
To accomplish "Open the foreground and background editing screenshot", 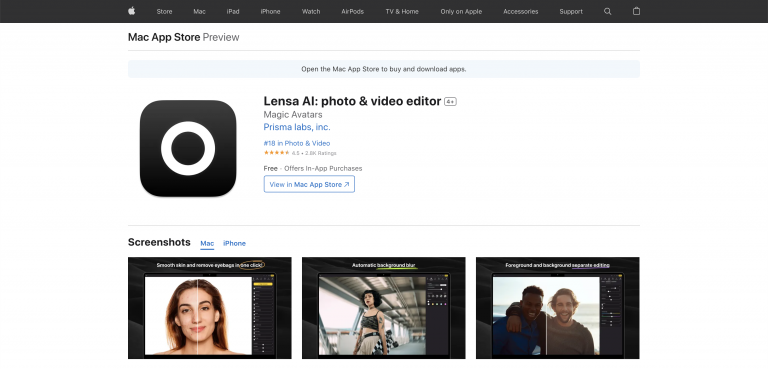I will tap(557, 308).
